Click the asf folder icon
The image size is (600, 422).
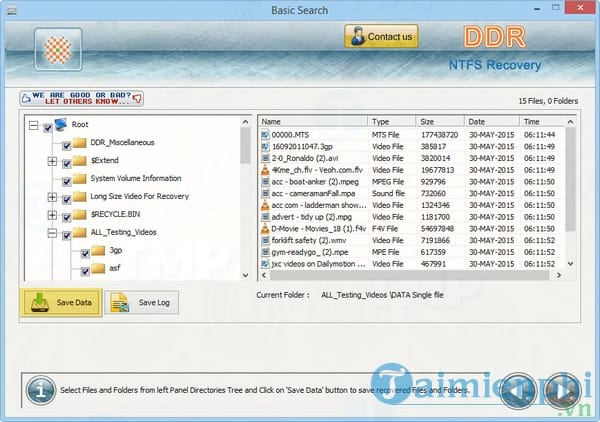pyautogui.click(x=98, y=268)
